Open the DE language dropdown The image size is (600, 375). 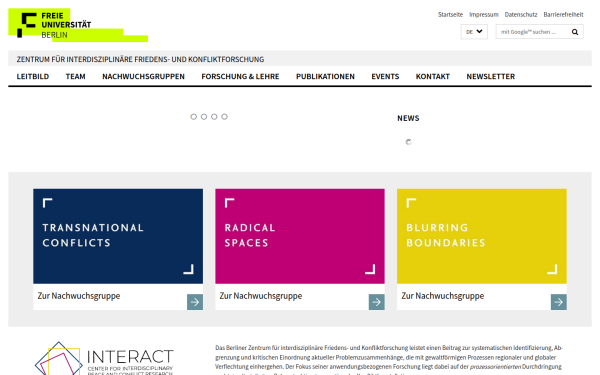[474, 32]
